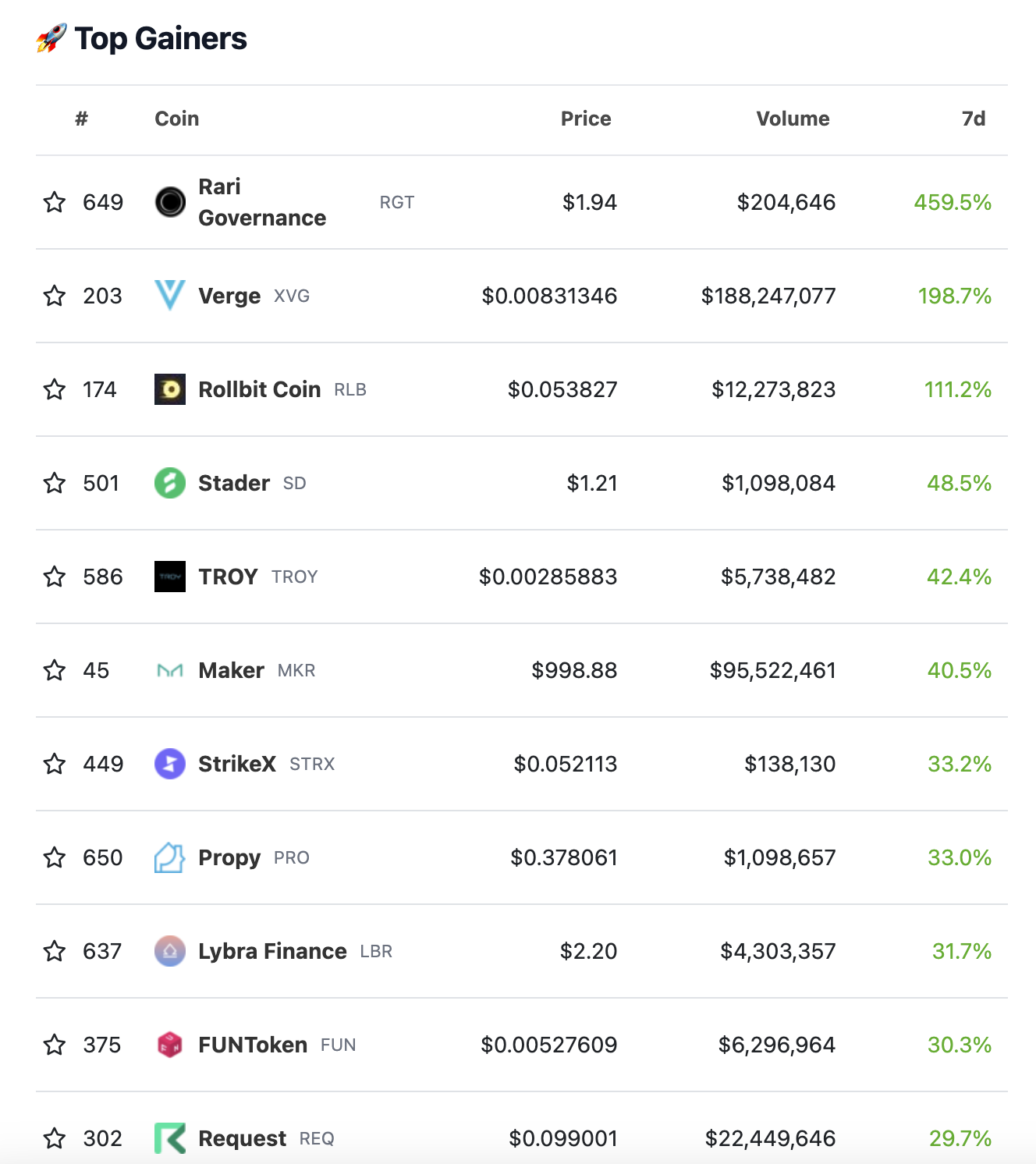Star the Request REQ coin
This screenshot has width=1036, height=1164.
tap(55, 1138)
